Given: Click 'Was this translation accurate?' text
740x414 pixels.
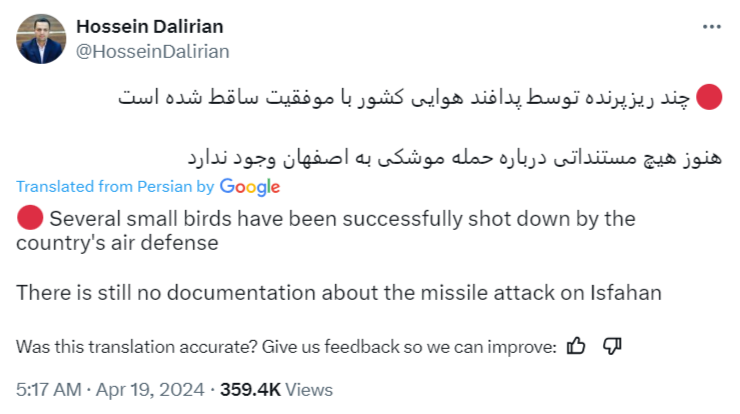Looking at the screenshot, I should [136, 347].
